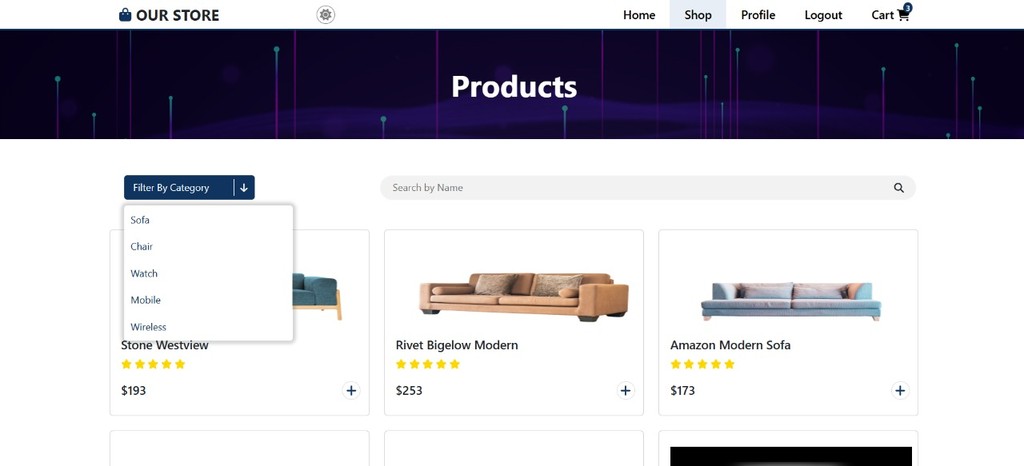The height and width of the screenshot is (466, 1024).
Task: Click the search magnifier icon
Action: click(x=899, y=188)
